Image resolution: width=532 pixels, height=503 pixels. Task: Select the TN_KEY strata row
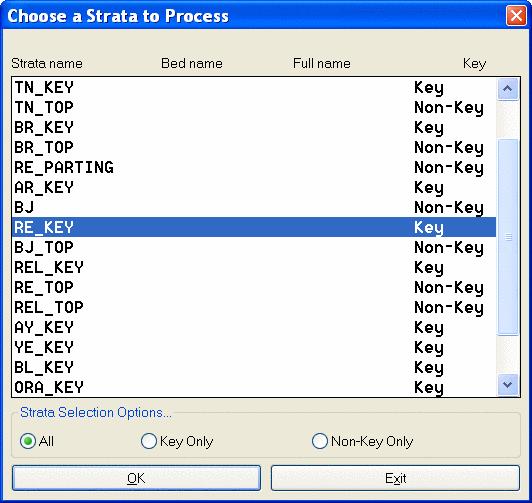pyautogui.click(x=254, y=87)
